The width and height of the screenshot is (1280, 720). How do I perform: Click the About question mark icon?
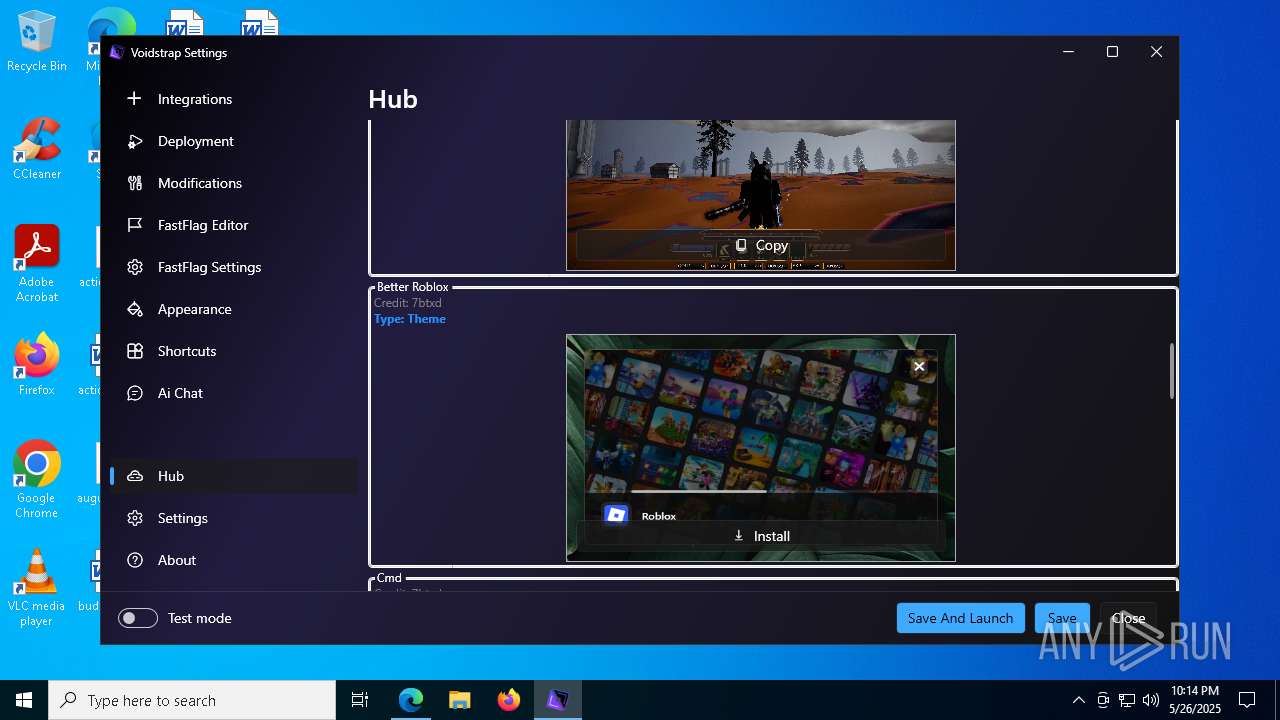[135, 560]
